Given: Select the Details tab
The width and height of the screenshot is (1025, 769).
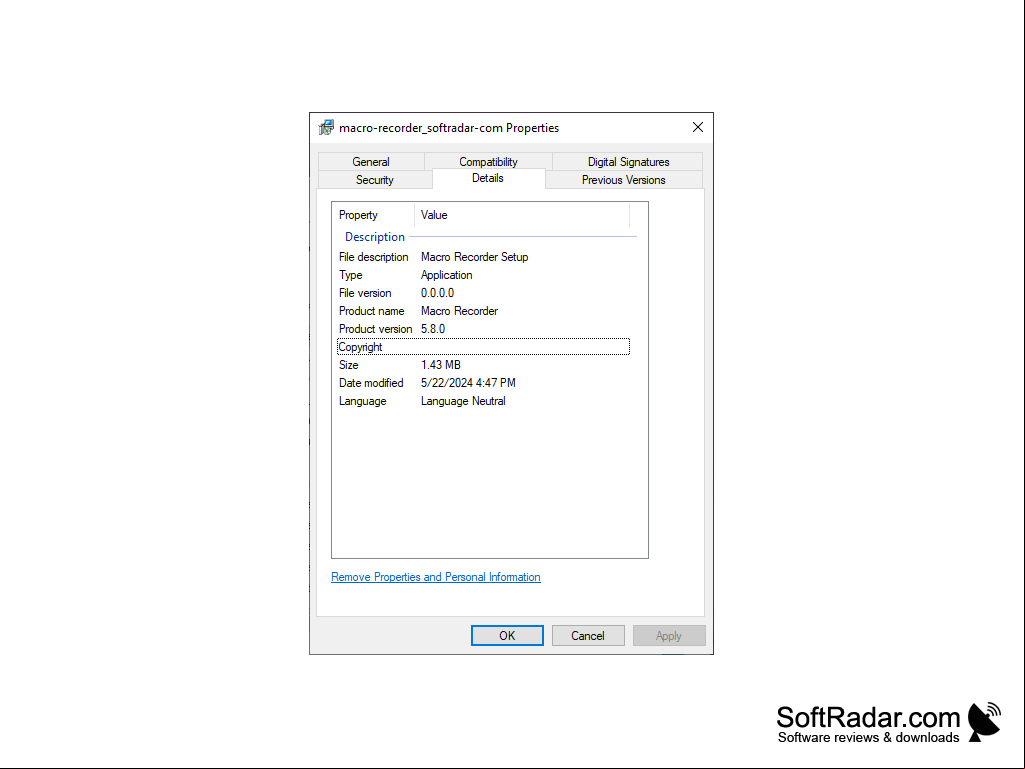Looking at the screenshot, I should coord(488,179).
